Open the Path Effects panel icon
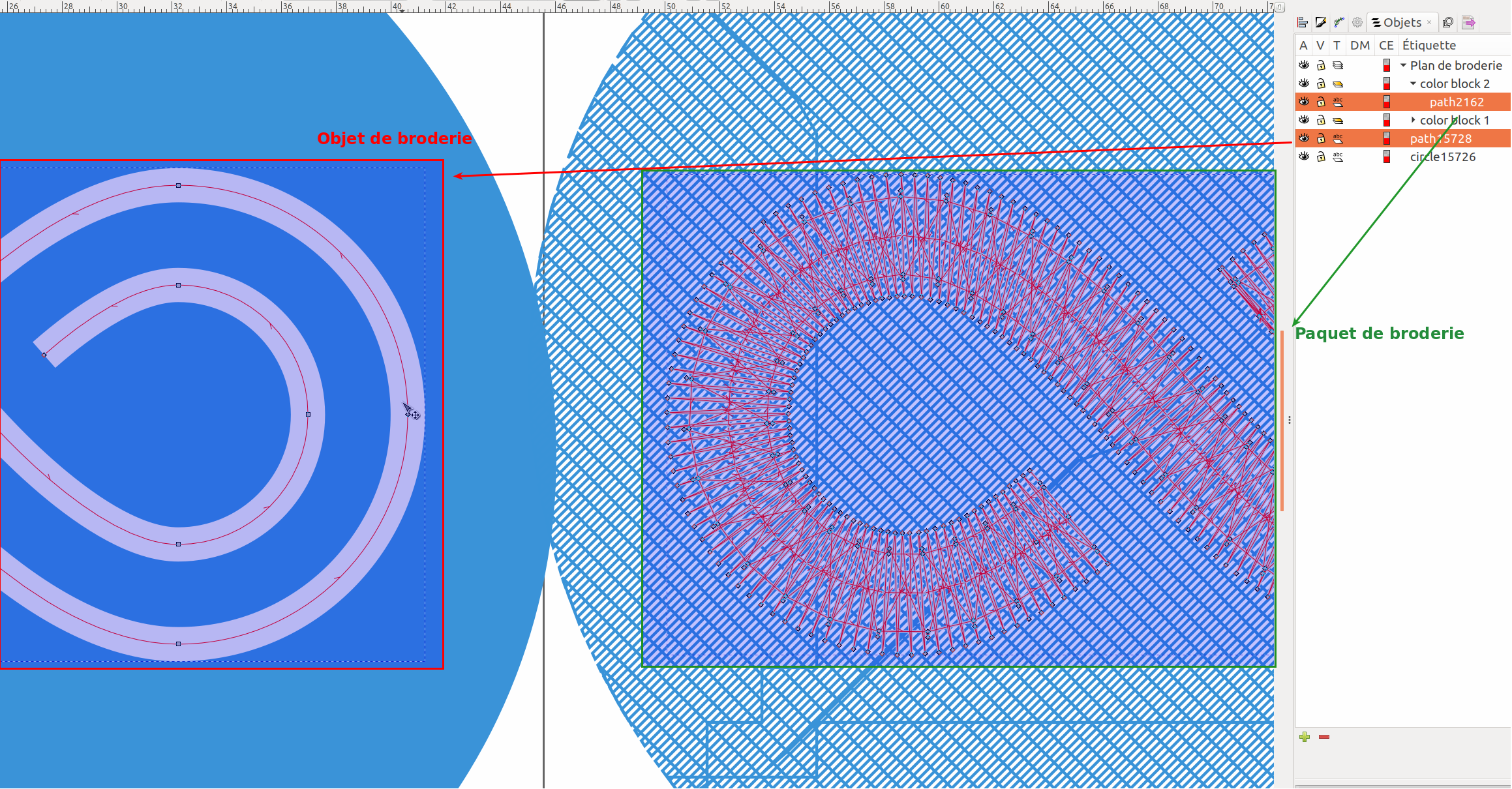Viewport: 1512px width, 789px height. [x=1339, y=23]
